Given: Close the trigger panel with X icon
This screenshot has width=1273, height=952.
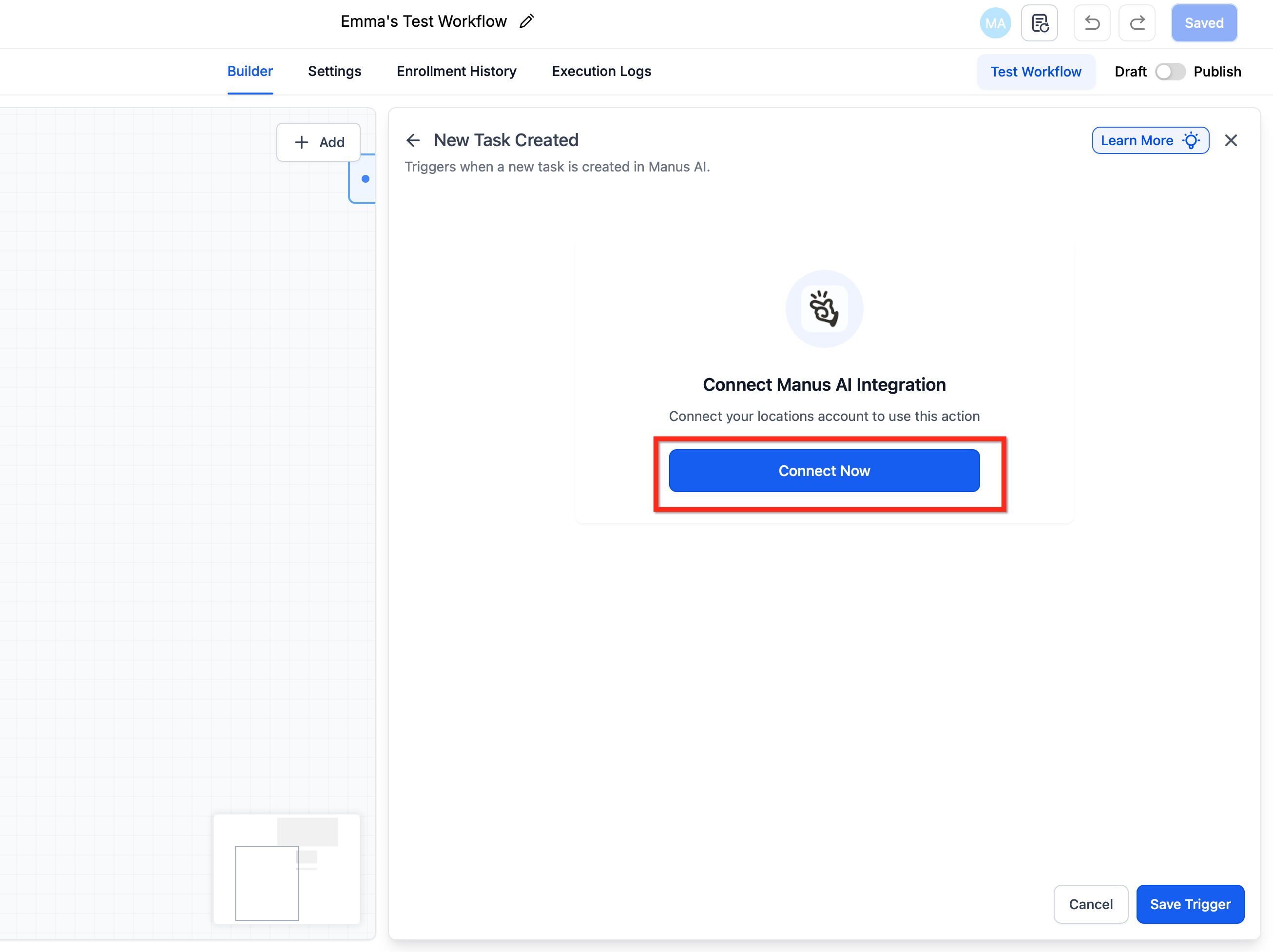Looking at the screenshot, I should pos(1231,140).
